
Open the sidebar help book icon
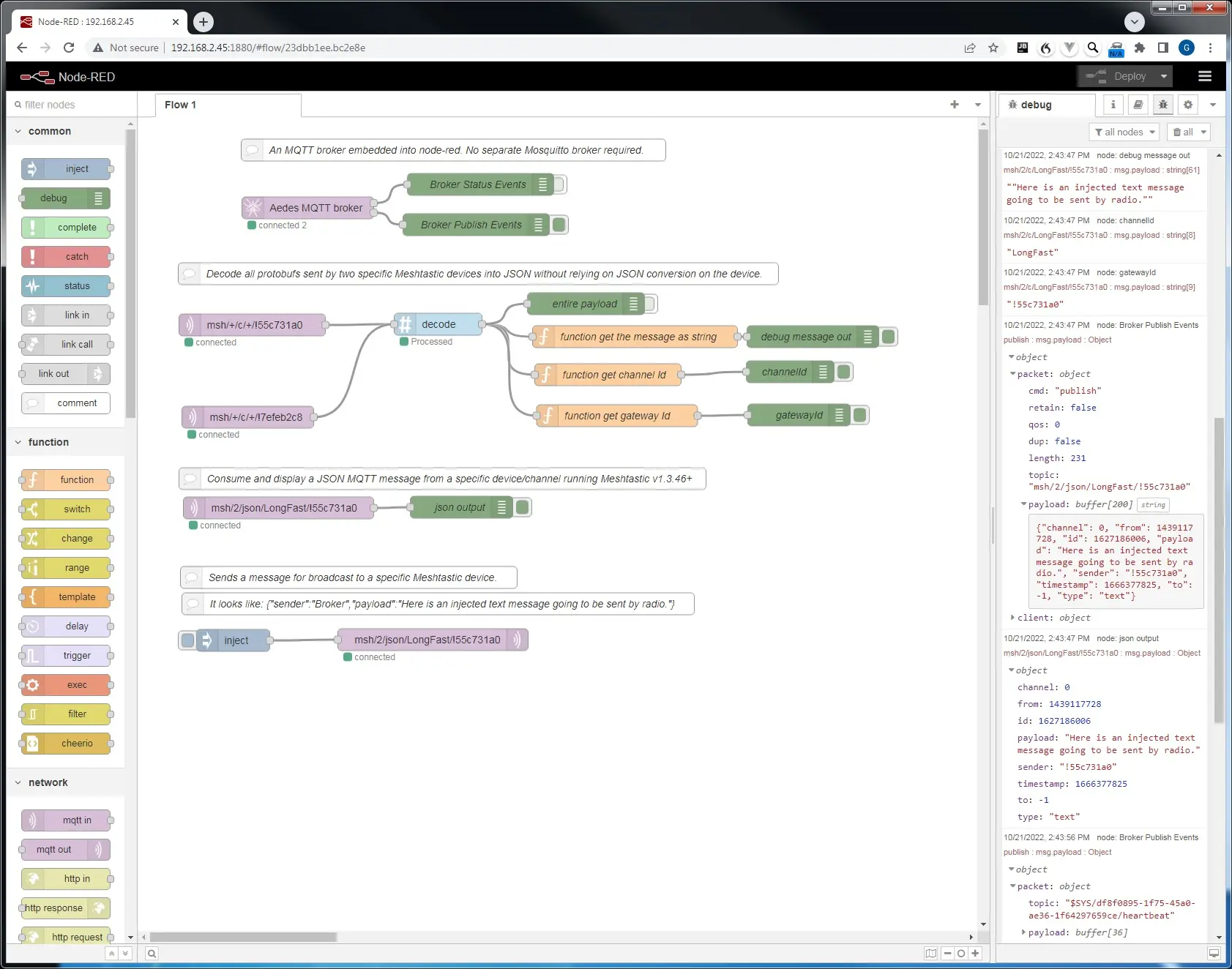1138,105
